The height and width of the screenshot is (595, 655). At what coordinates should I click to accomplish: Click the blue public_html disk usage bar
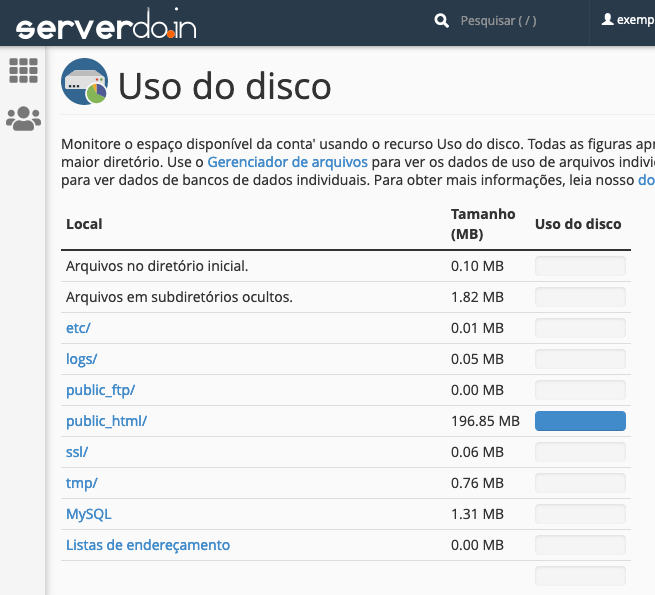pyautogui.click(x=580, y=421)
